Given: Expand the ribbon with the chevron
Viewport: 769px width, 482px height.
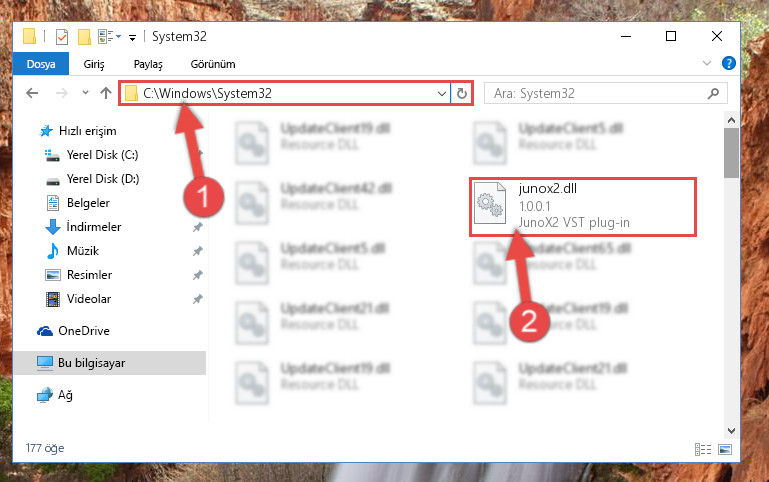Looking at the screenshot, I should [x=707, y=63].
